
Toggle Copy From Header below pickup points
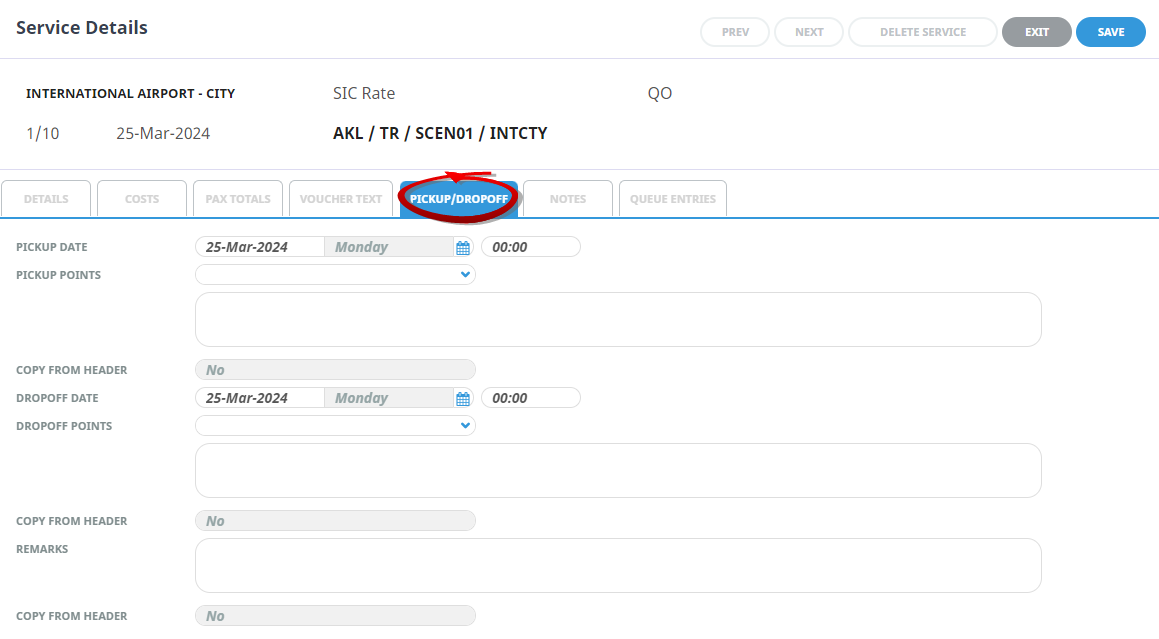pyautogui.click(x=335, y=370)
